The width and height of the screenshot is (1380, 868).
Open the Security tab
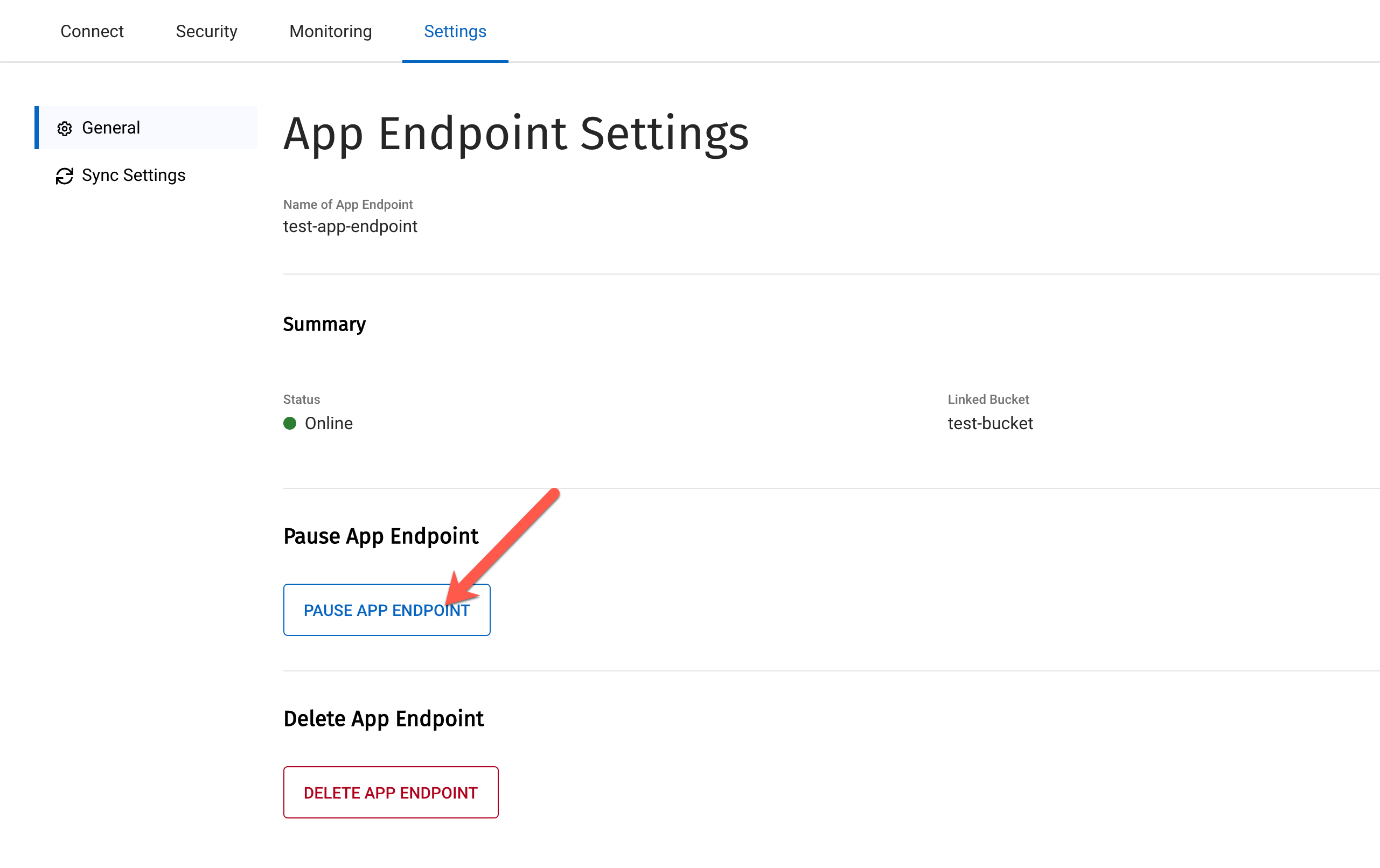tap(206, 32)
